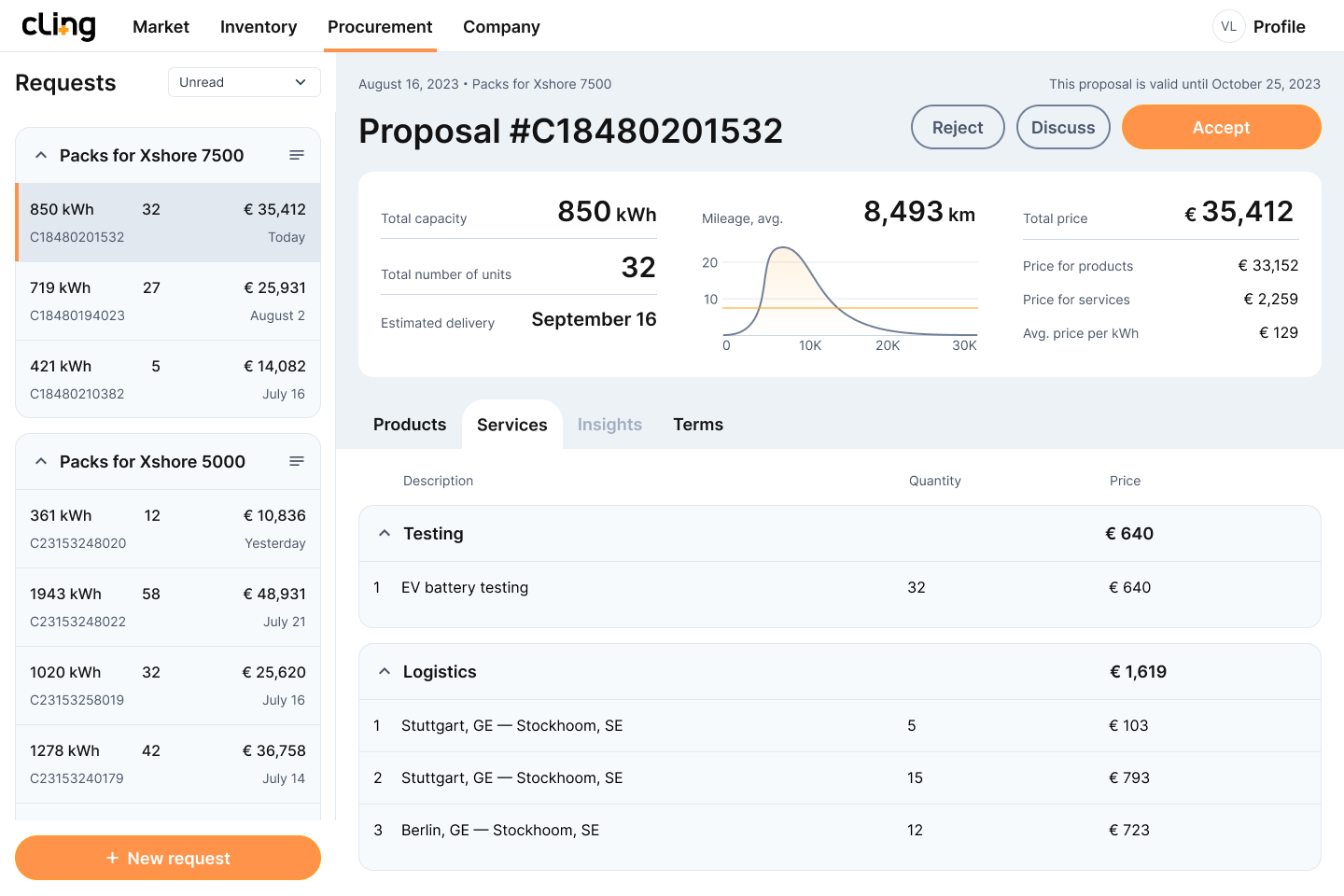Select the 361 kWh proposal C23153248020
This screenshot has width=1344, height=896.
168,528
